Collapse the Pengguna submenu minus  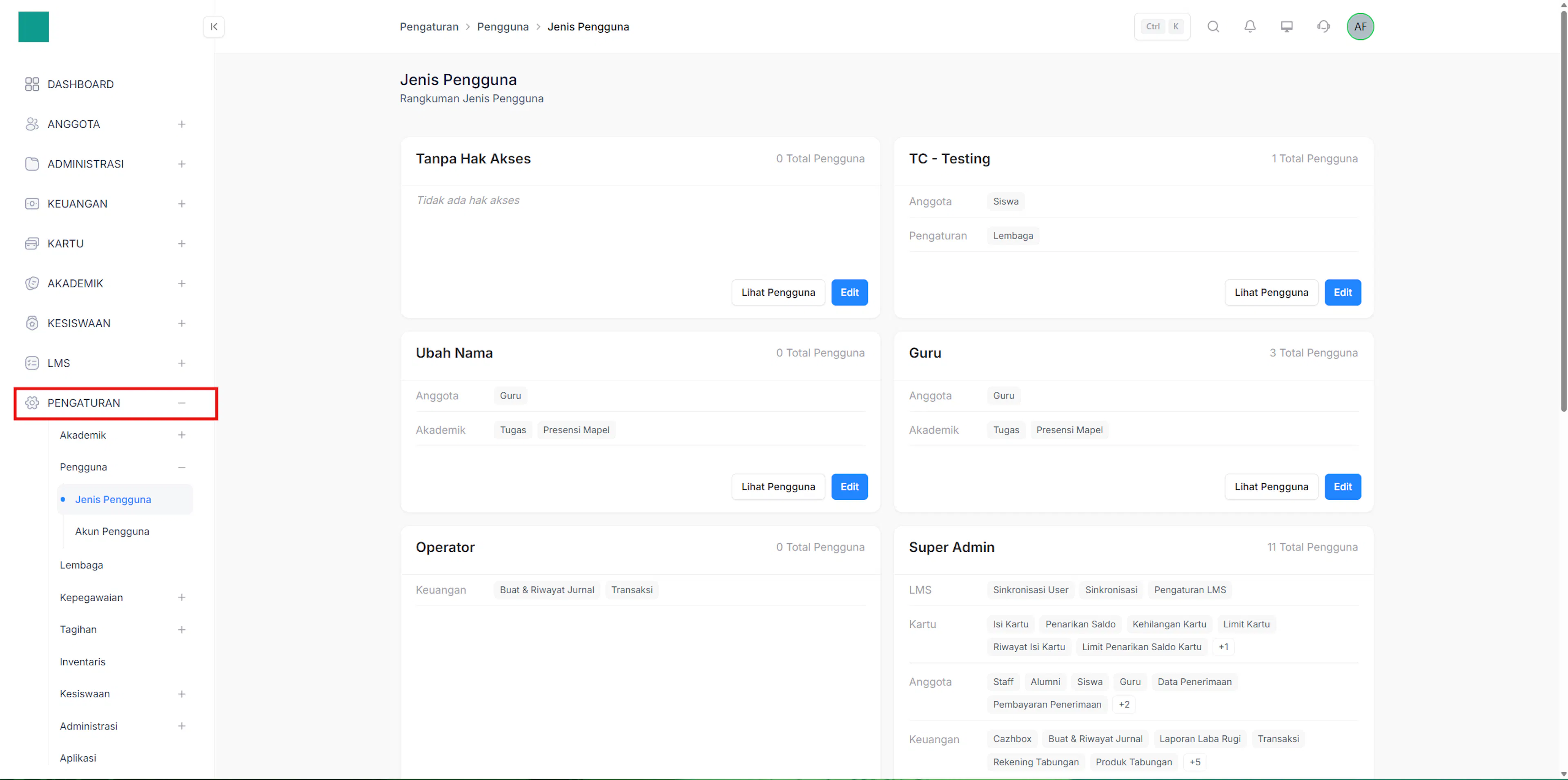181,467
